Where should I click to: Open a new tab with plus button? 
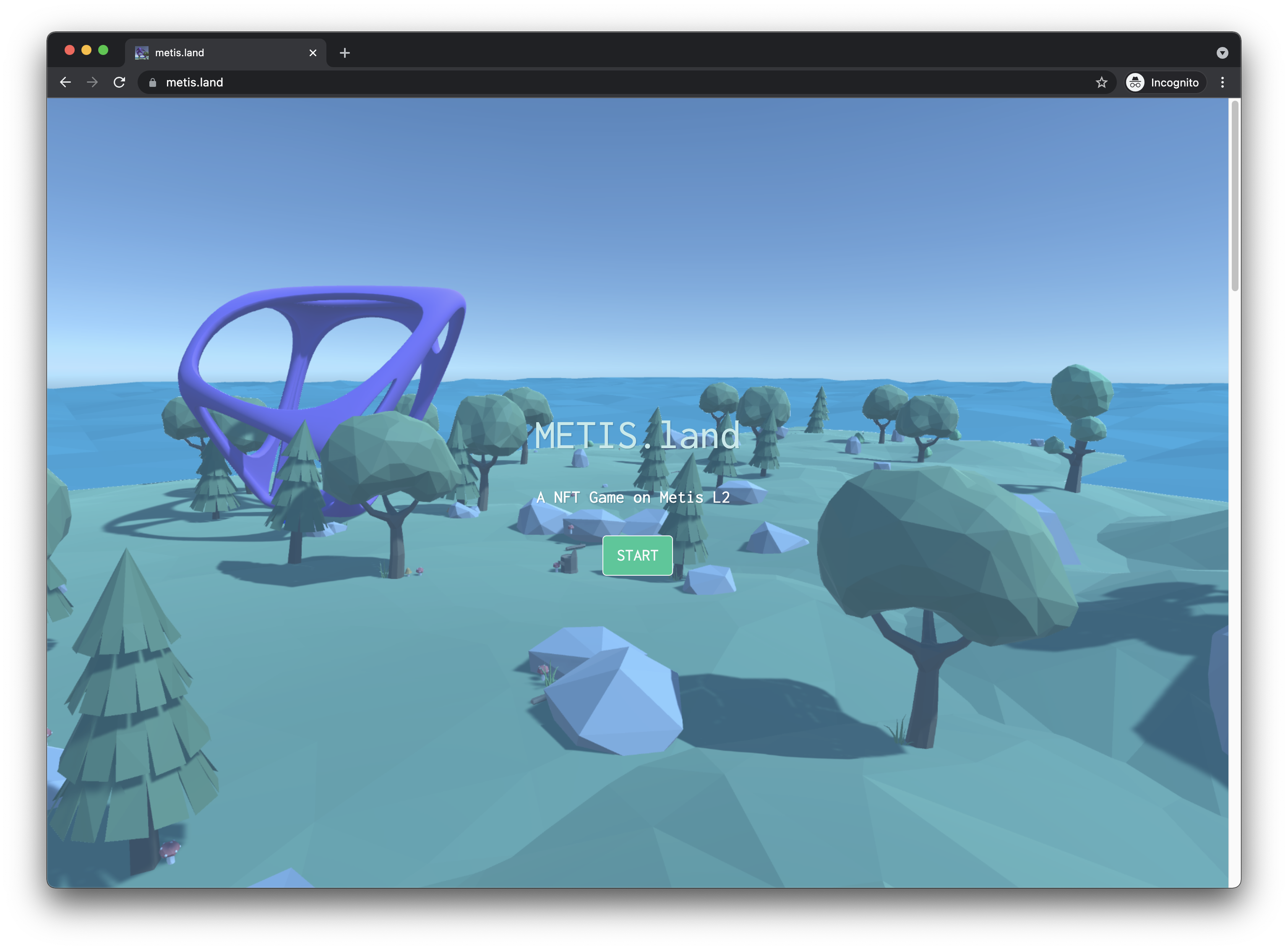coord(344,53)
